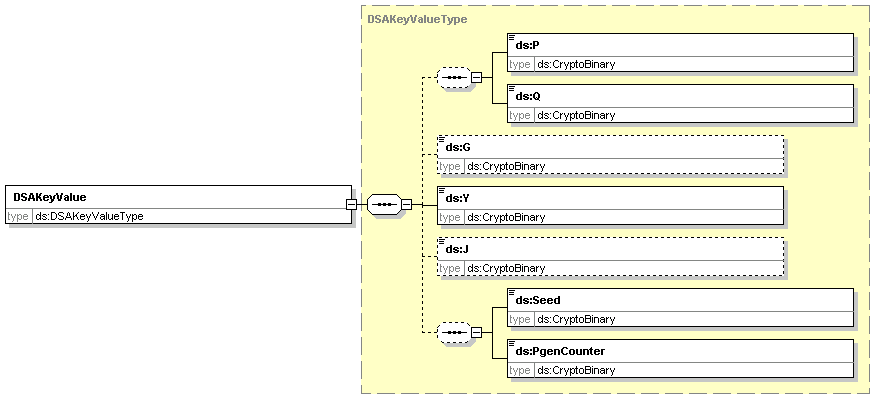Select the ds:Q element box
The width and height of the screenshot is (888, 399).
tap(680, 104)
